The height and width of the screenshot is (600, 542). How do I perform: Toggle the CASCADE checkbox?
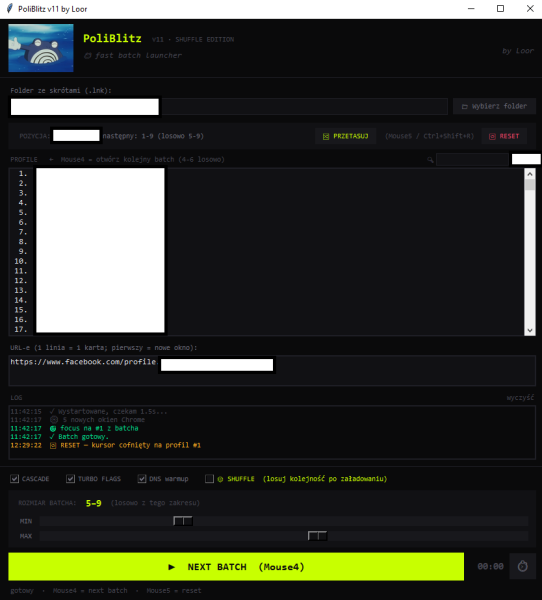pos(15,479)
